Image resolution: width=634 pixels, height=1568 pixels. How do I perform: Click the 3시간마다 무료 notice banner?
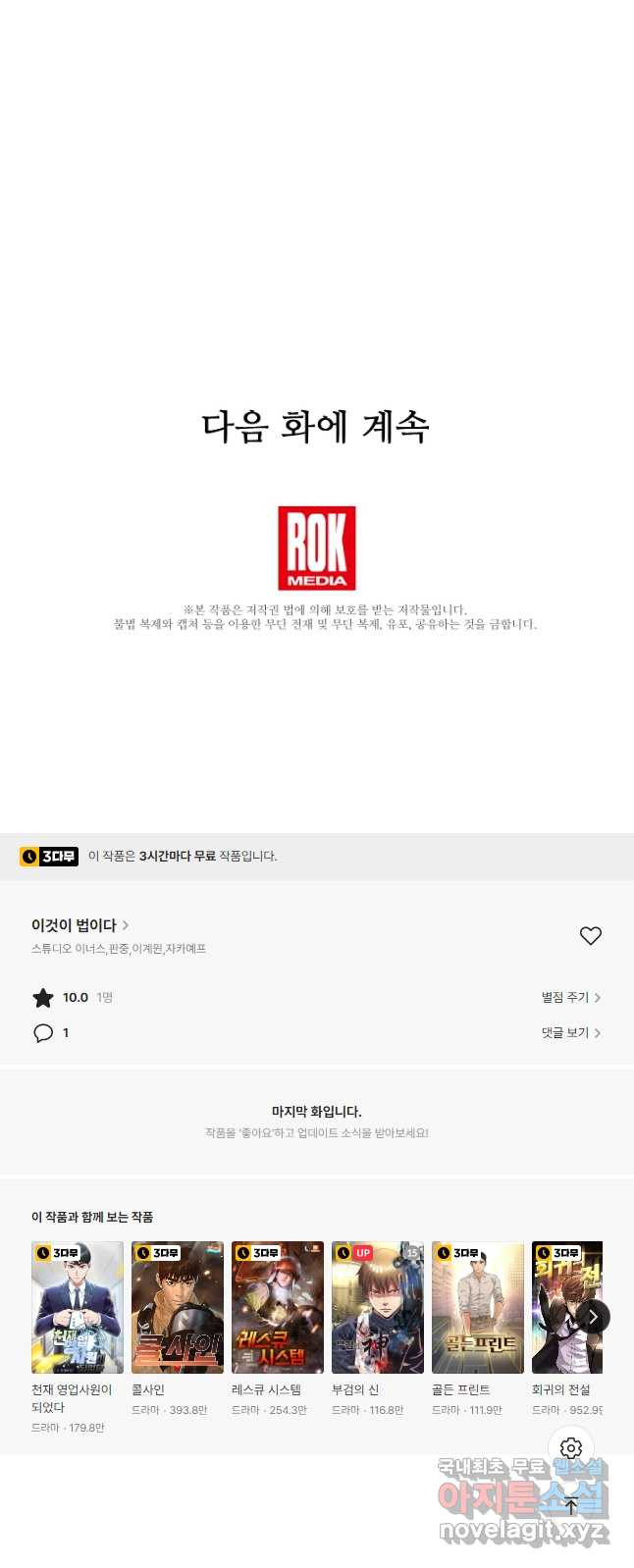click(x=317, y=857)
